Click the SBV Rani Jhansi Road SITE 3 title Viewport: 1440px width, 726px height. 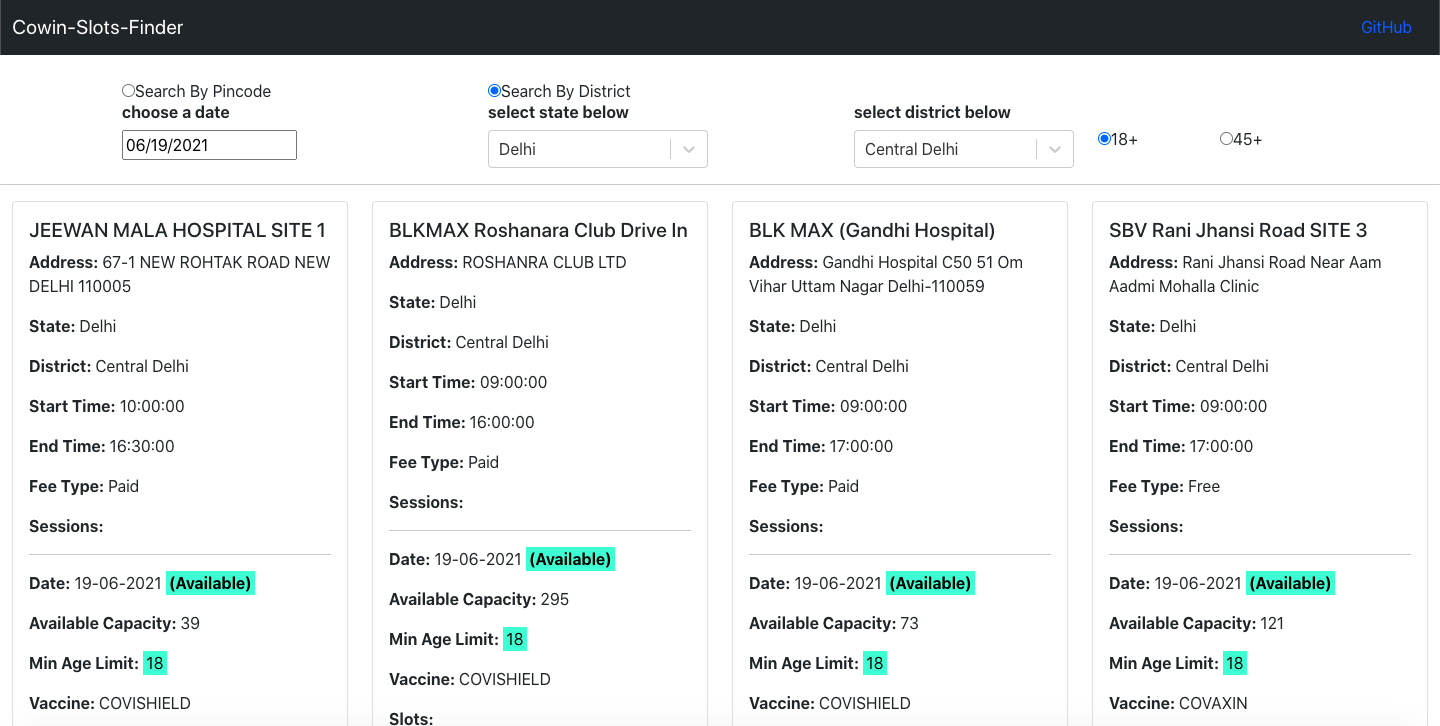[x=1238, y=230]
